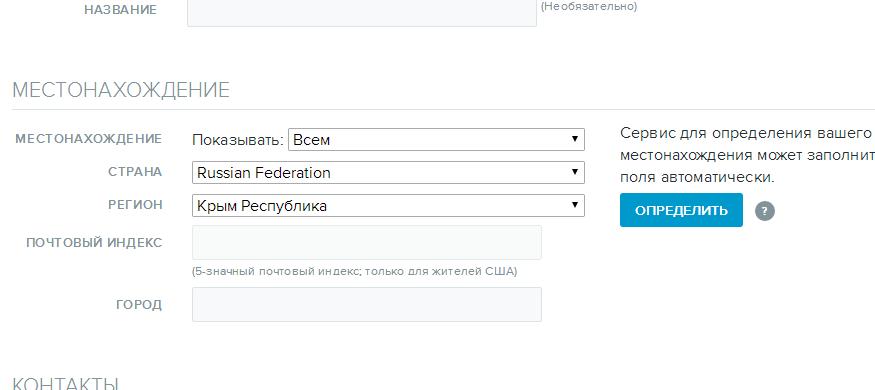The height and width of the screenshot is (390, 875).
Task: Open the Крым Республика region dropdown
Action: [x=388, y=205]
